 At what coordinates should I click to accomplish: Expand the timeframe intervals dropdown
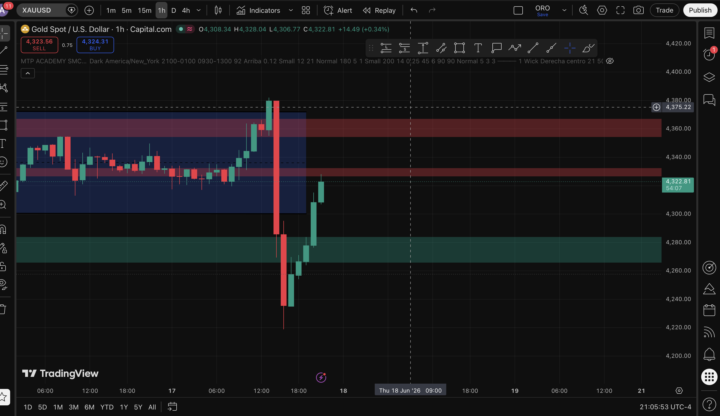tap(198, 10)
